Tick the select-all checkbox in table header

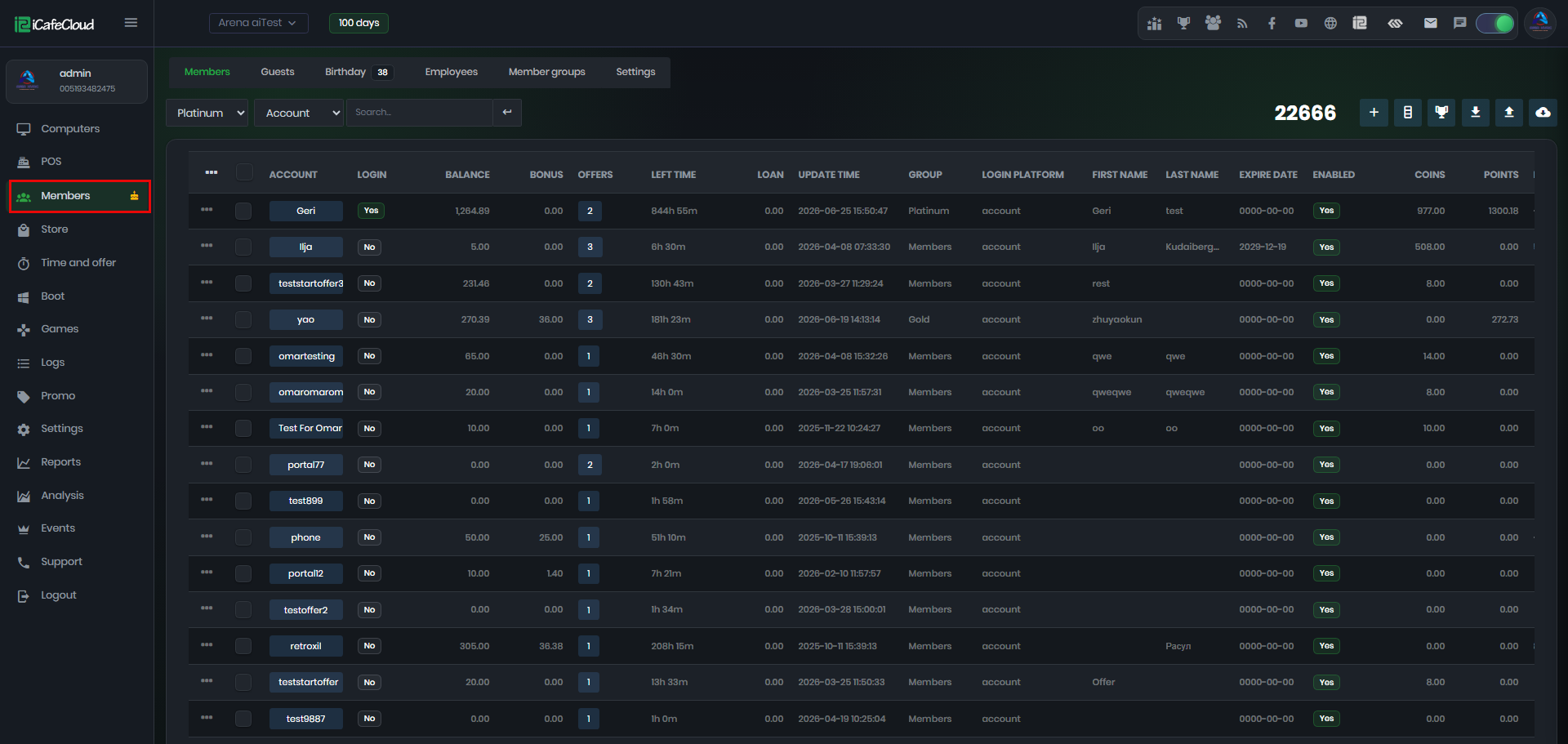click(244, 172)
